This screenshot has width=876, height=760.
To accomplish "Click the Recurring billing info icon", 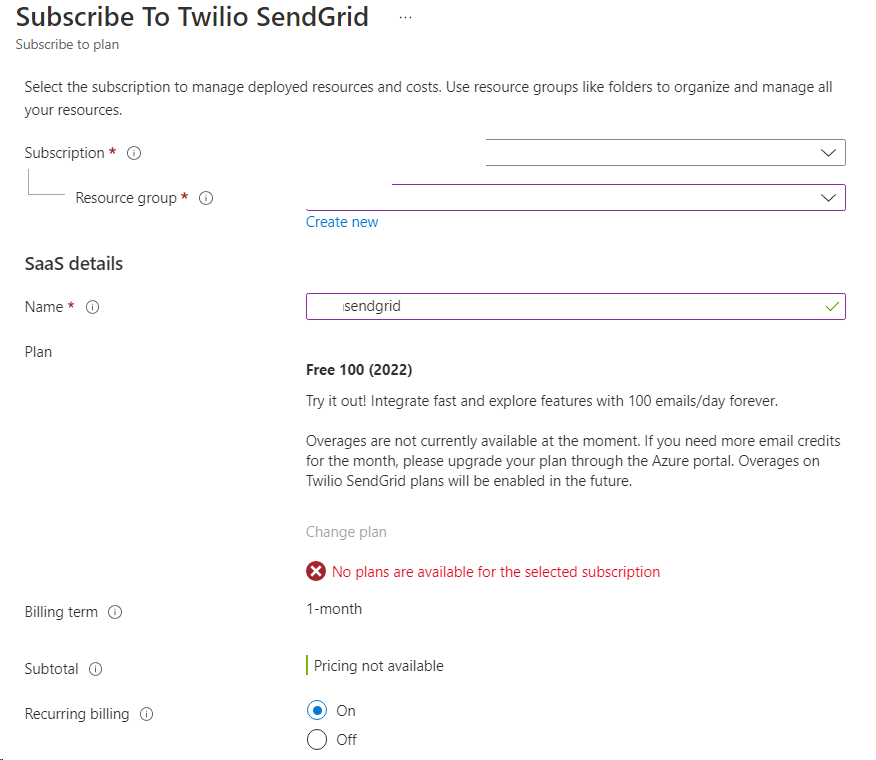I will click(146, 714).
